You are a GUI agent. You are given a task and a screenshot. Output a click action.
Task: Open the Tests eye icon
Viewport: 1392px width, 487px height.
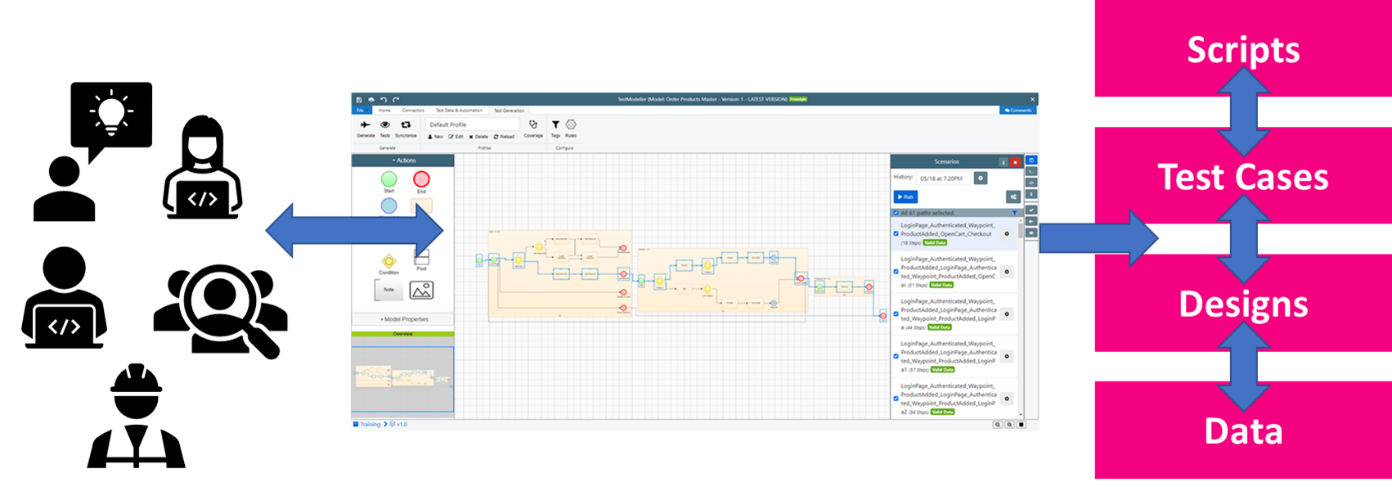click(385, 125)
